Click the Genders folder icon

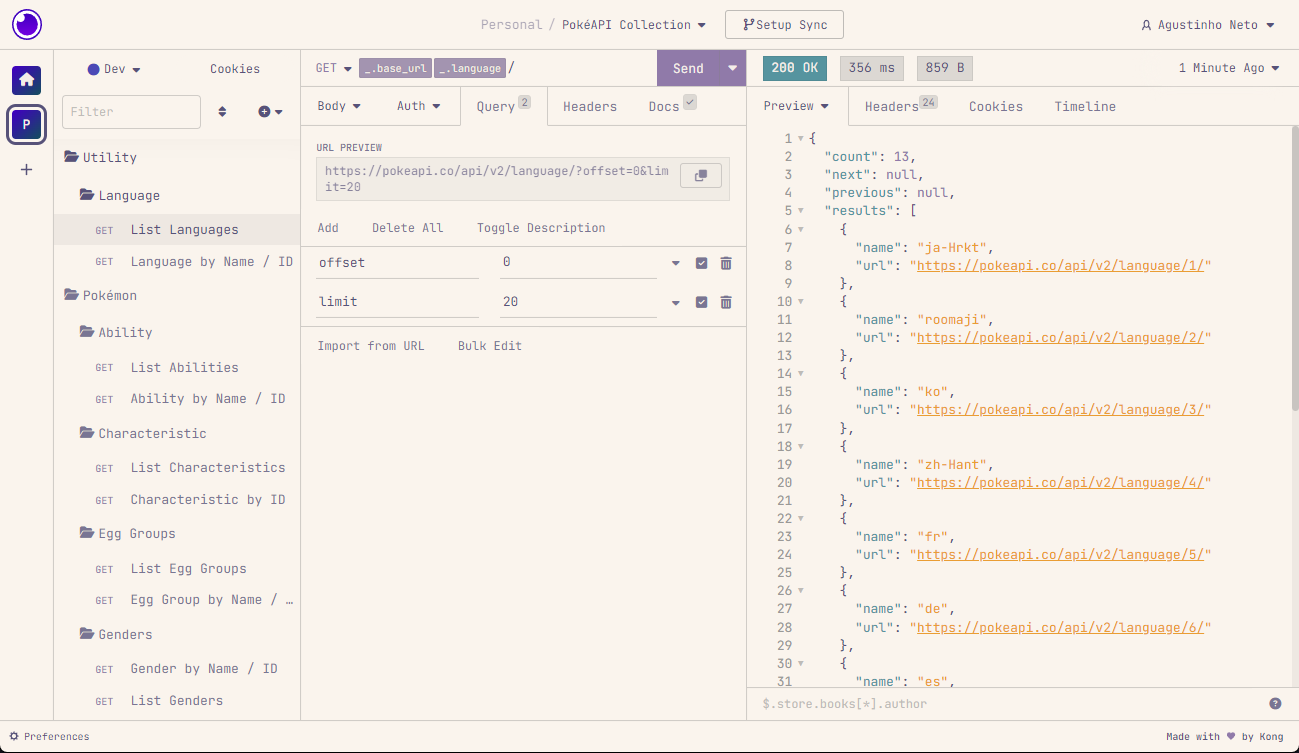tap(87, 634)
